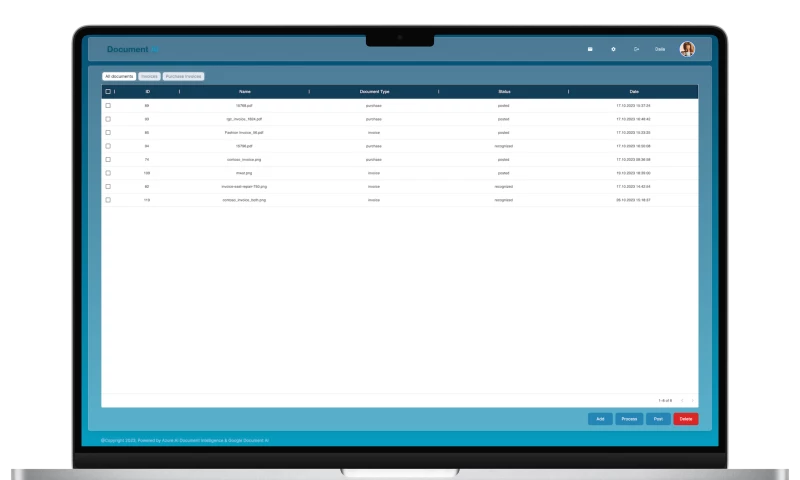Check the row with ID 109

coord(108,173)
